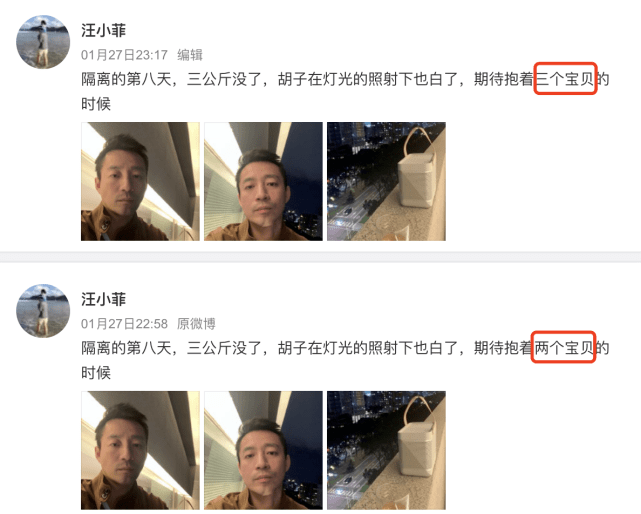
Task: Click the username on the edited post
Action: click(x=103, y=31)
